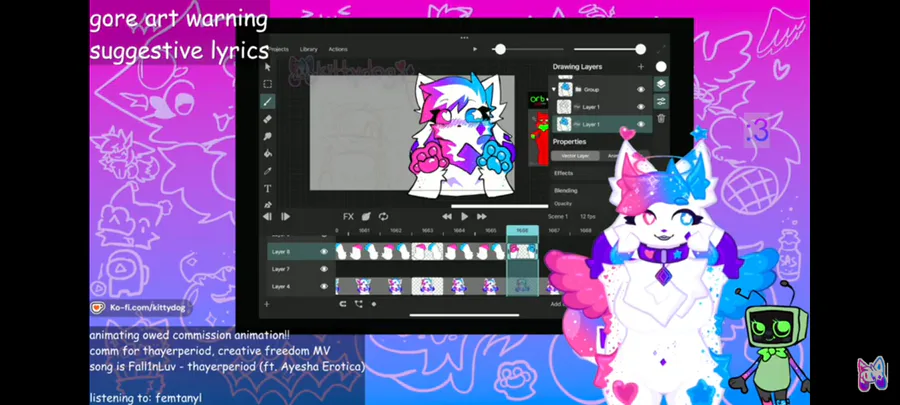
Task: Click the curved path timeline icon
Action: coord(359,304)
